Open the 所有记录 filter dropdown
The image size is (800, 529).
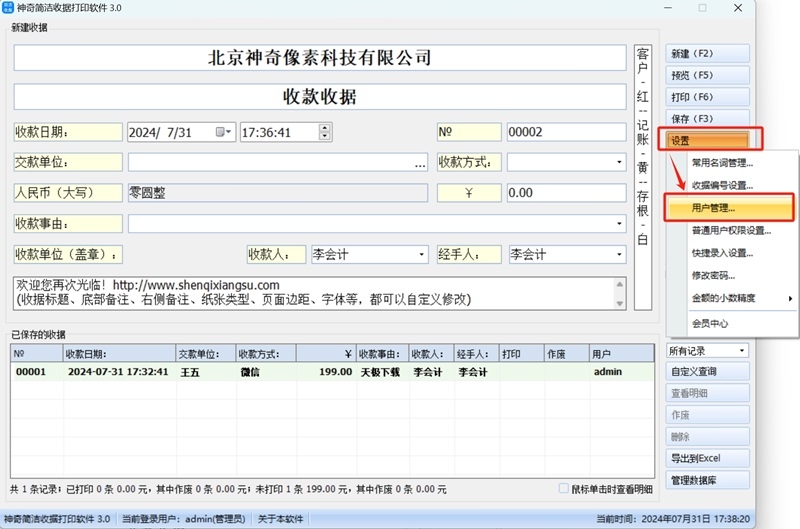pos(741,350)
